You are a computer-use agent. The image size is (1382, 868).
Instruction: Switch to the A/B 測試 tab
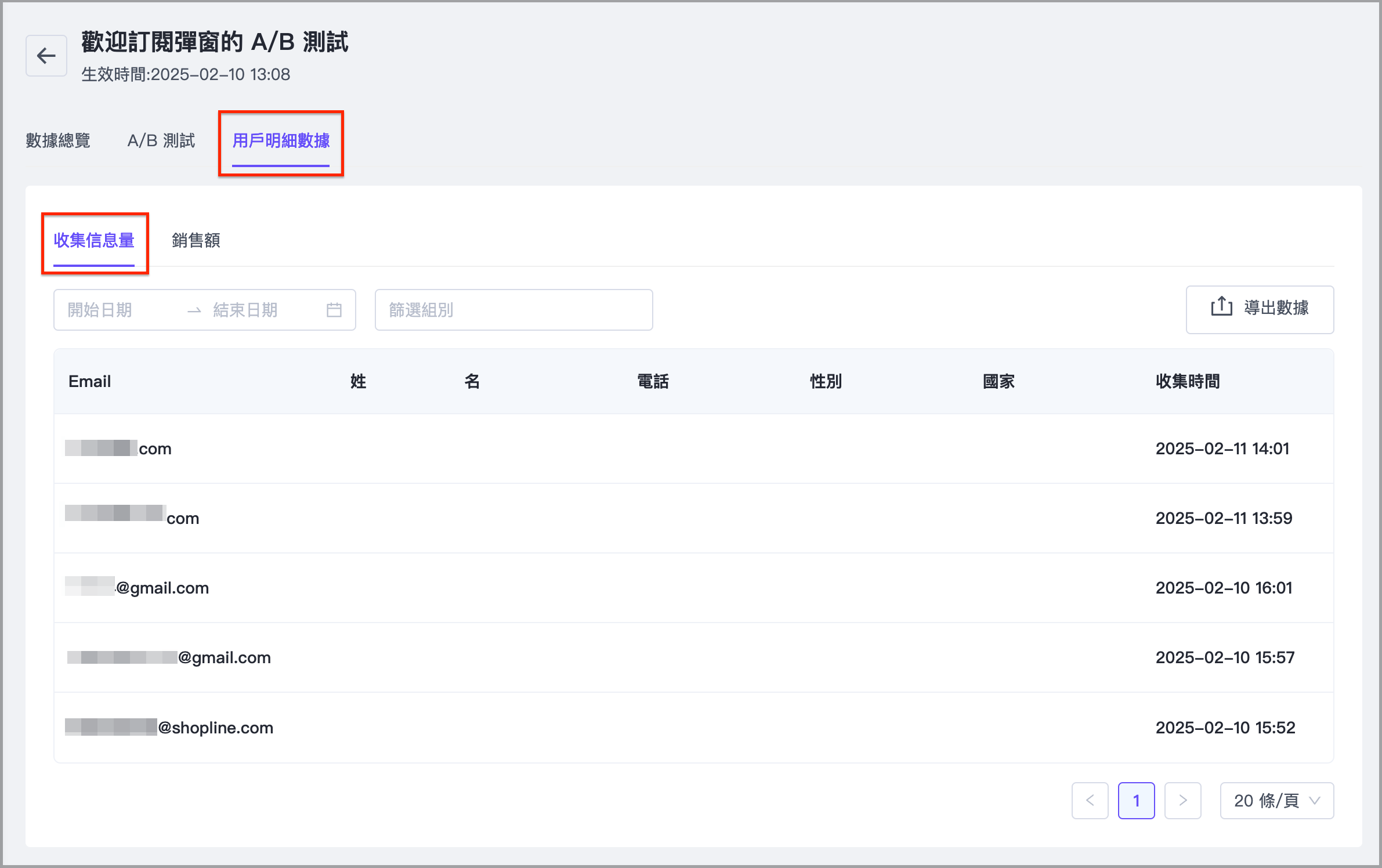pos(161,140)
